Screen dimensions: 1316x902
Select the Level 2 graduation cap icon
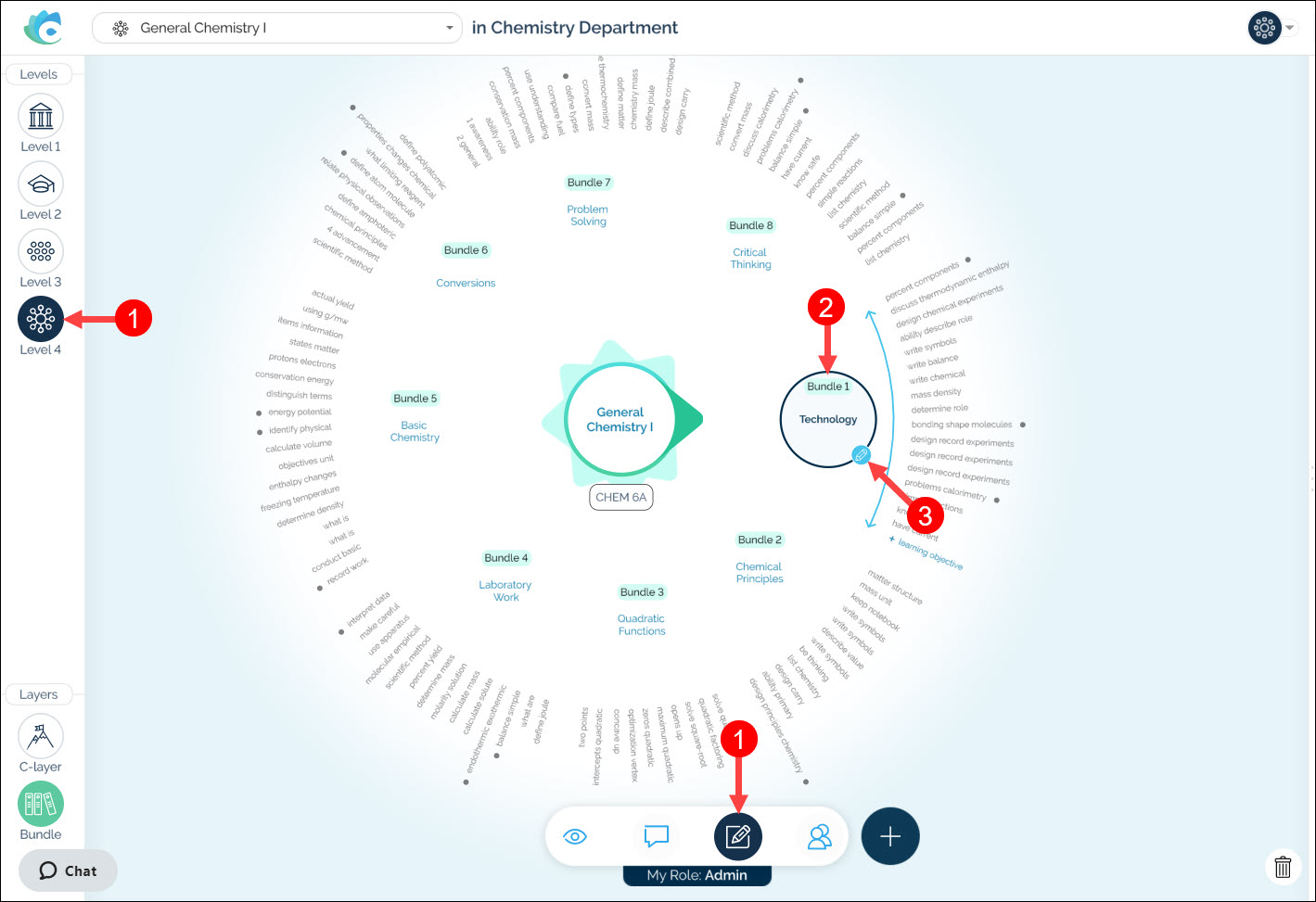pos(41,184)
